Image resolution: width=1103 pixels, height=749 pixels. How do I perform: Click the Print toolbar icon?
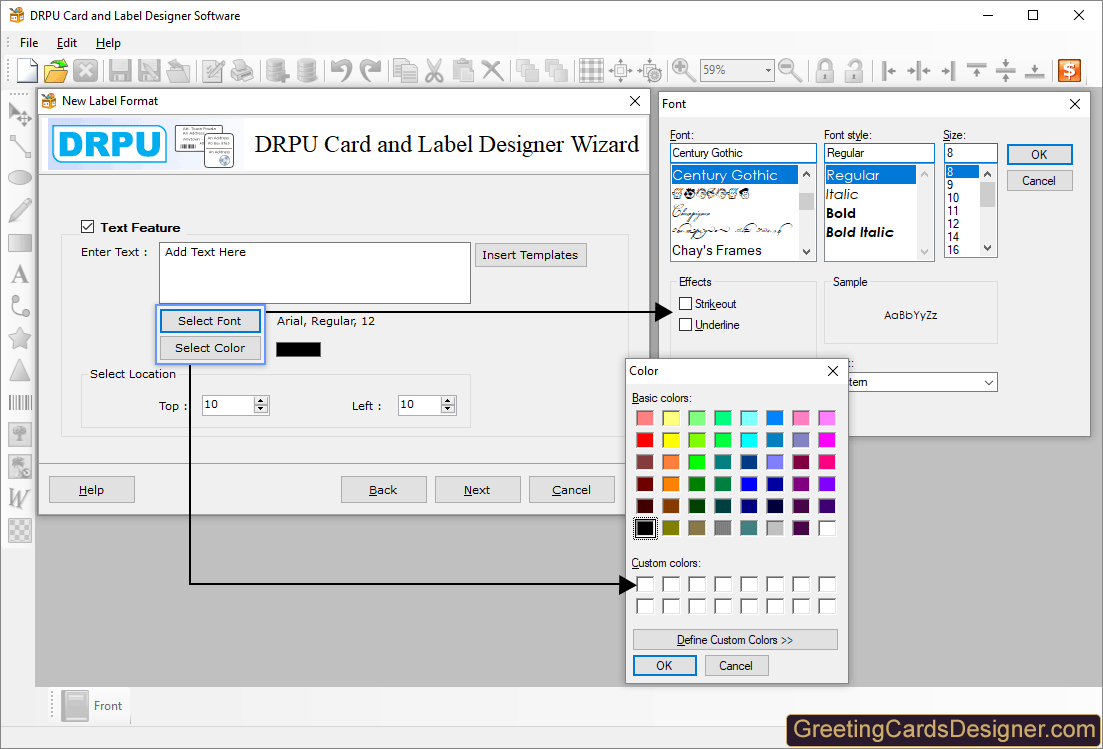242,70
